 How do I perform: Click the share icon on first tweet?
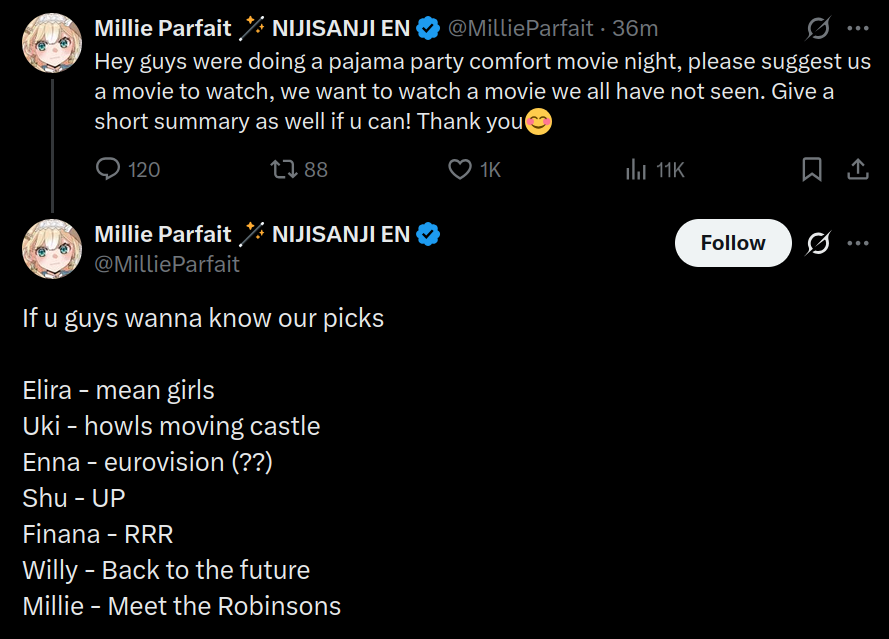(858, 169)
